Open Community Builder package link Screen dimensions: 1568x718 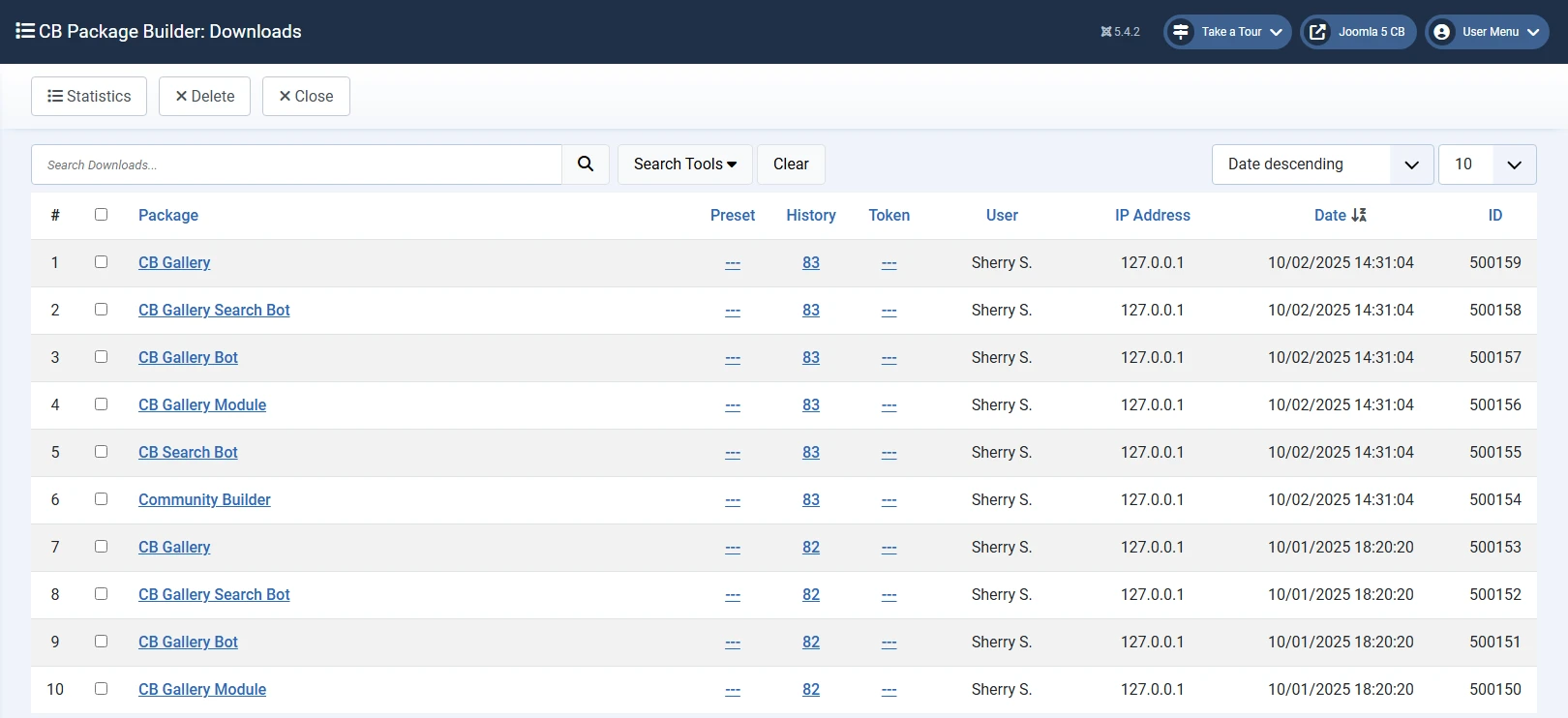coord(204,499)
